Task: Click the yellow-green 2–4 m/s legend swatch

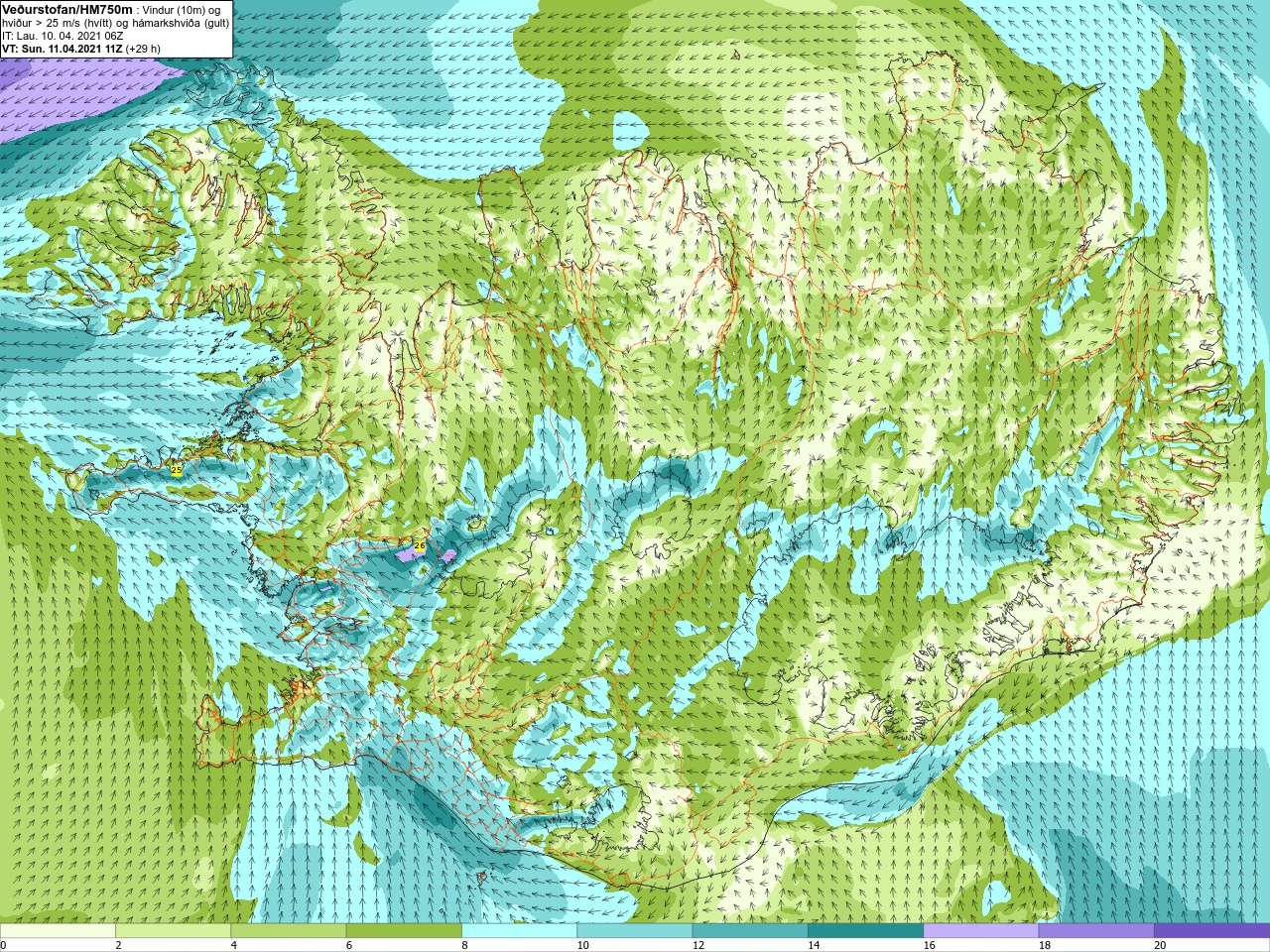Action: pos(173,931)
